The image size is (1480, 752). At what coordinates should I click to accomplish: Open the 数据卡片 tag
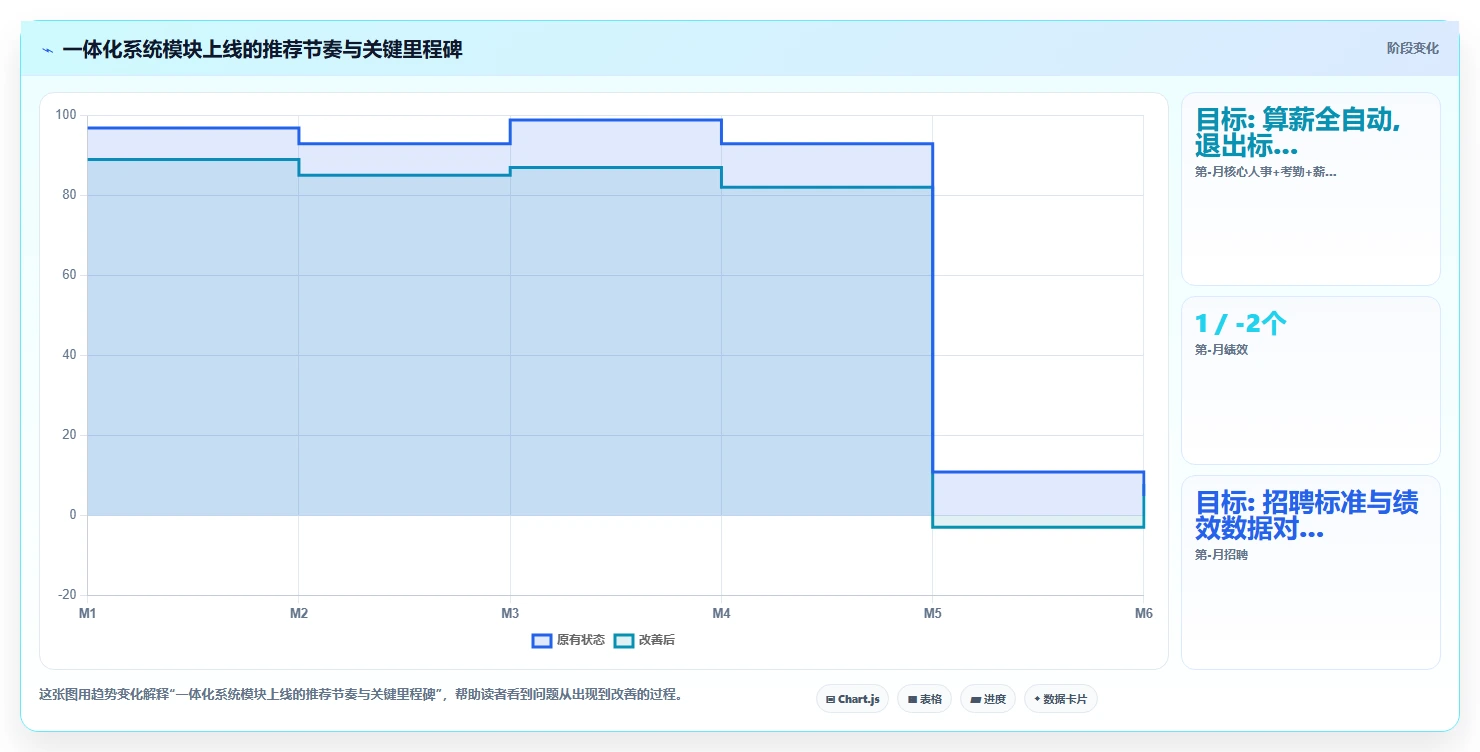click(x=1060, y=699)
